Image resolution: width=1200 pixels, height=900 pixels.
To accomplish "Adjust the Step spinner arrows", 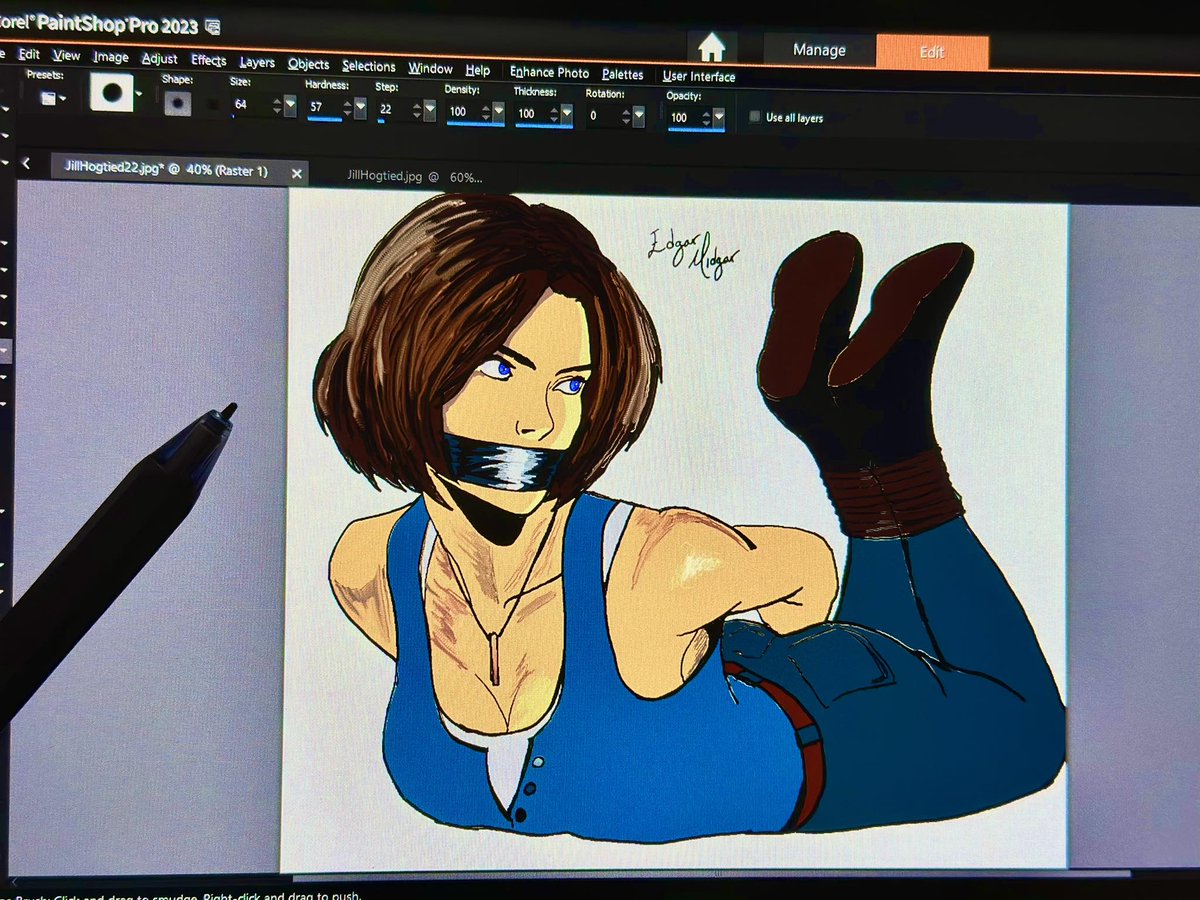I will [x=418, y=110].
